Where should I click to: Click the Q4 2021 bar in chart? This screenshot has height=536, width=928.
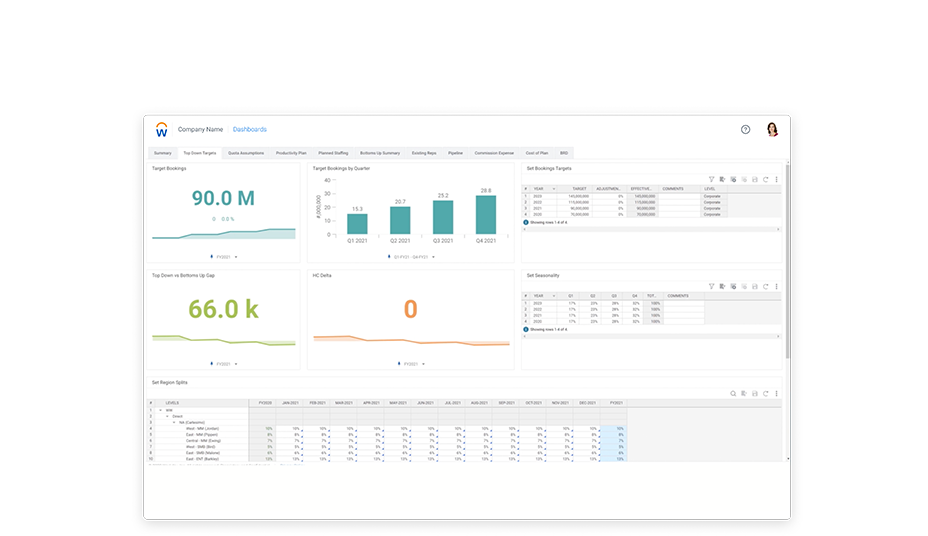[x=486, y=215]
